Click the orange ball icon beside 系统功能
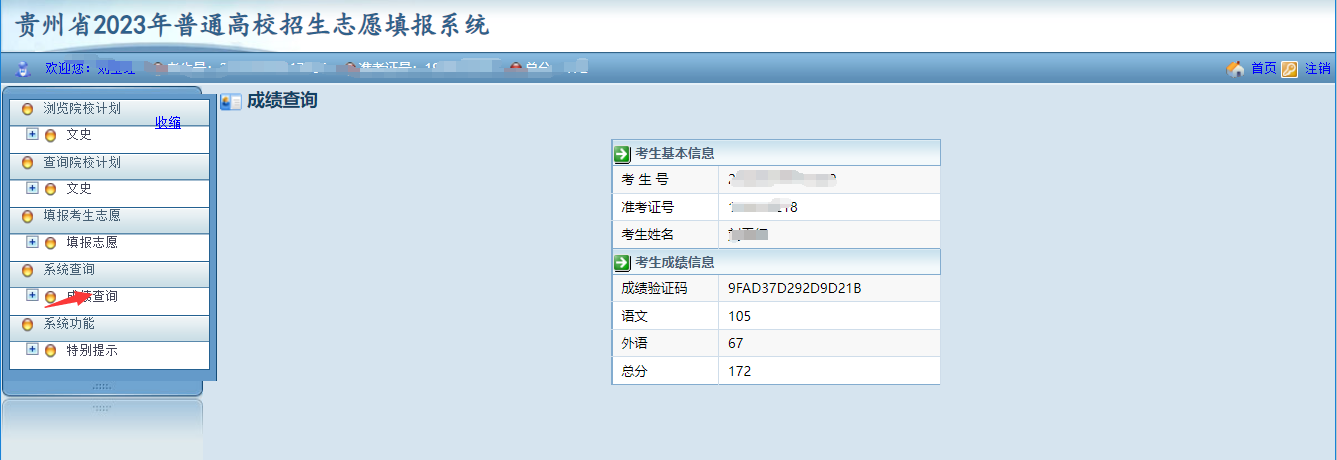 point(27,325)
